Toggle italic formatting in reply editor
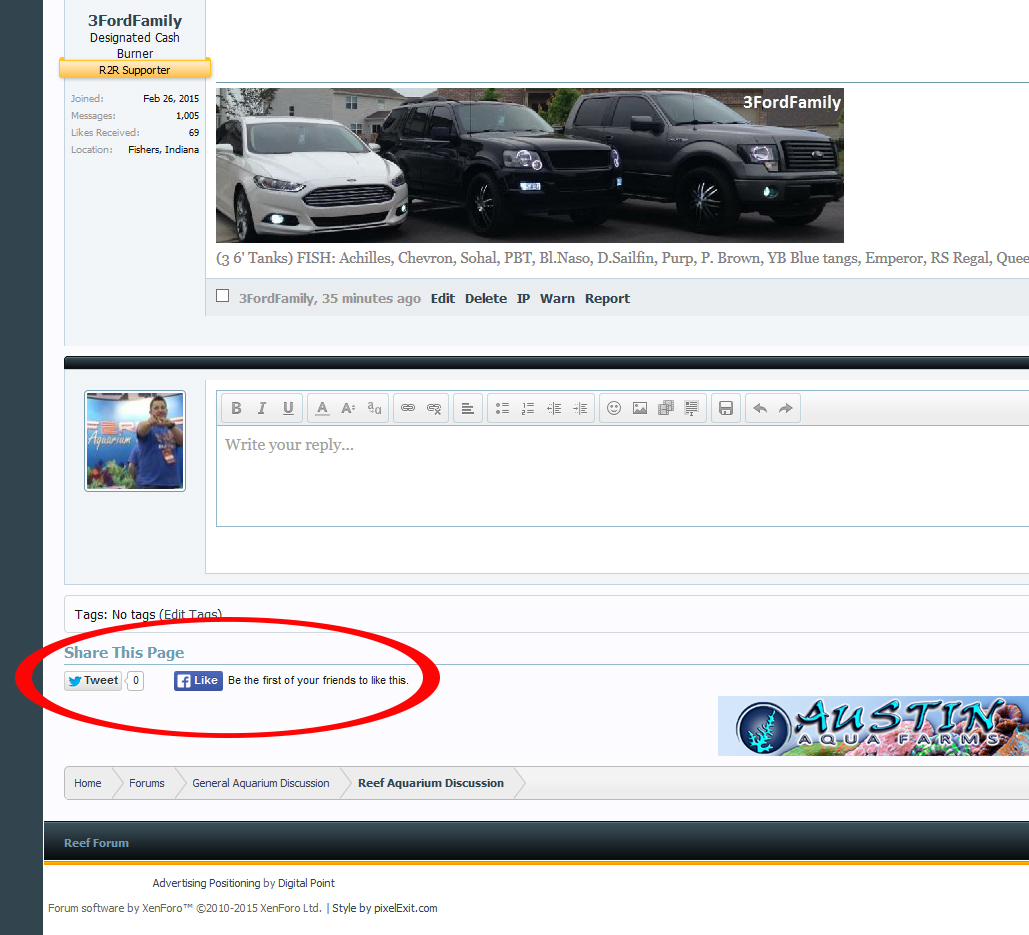 (262, 408)
